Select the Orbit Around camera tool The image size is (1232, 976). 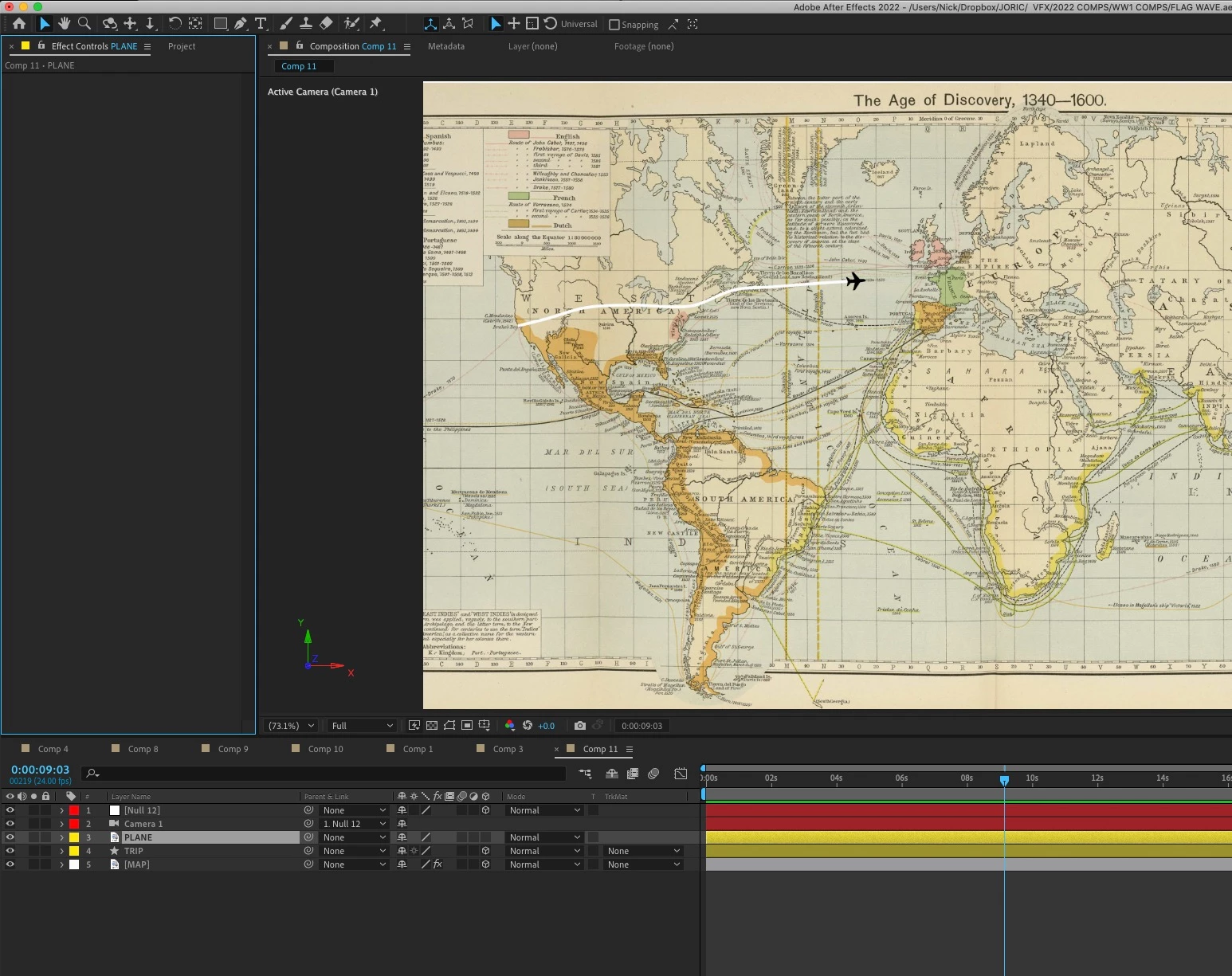110,24
